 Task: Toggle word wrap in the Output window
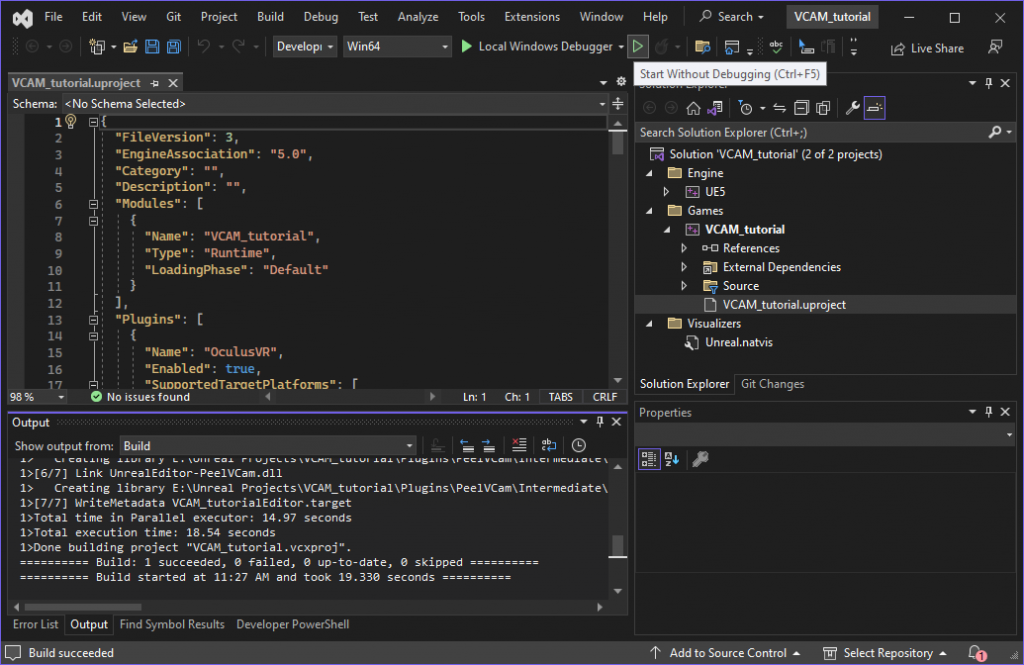pyautogui.click(x=549, y=446)
